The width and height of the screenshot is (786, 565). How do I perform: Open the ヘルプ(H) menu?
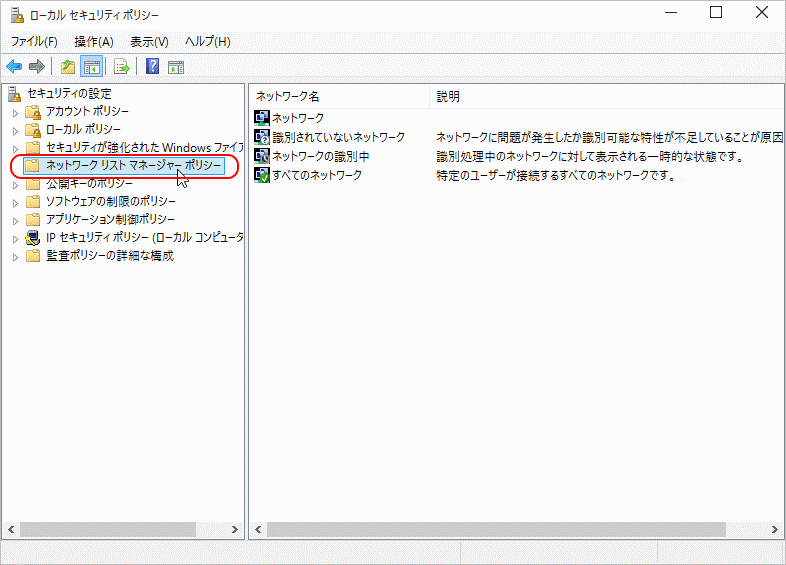(208, 42)
